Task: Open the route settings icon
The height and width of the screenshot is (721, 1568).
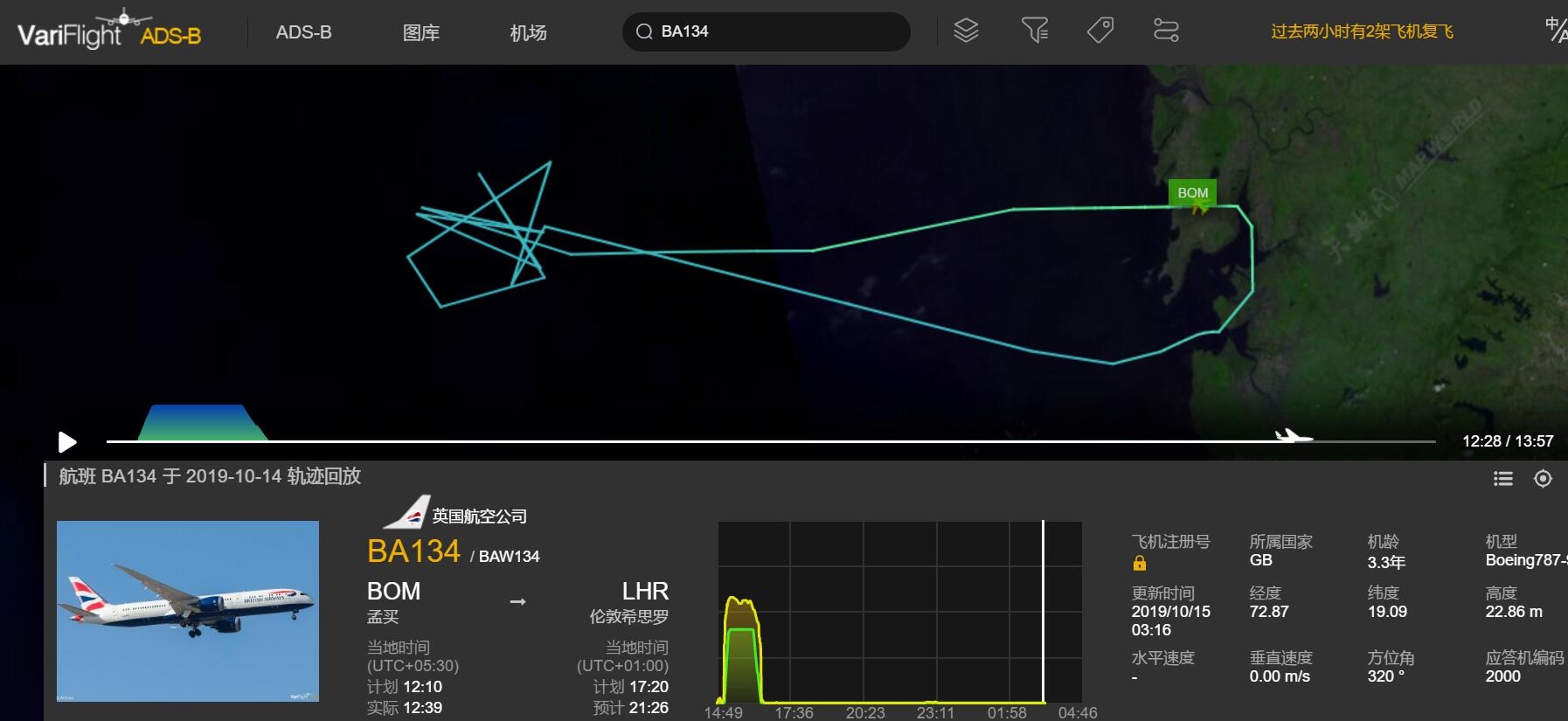Action: (x=1166, y=31)
